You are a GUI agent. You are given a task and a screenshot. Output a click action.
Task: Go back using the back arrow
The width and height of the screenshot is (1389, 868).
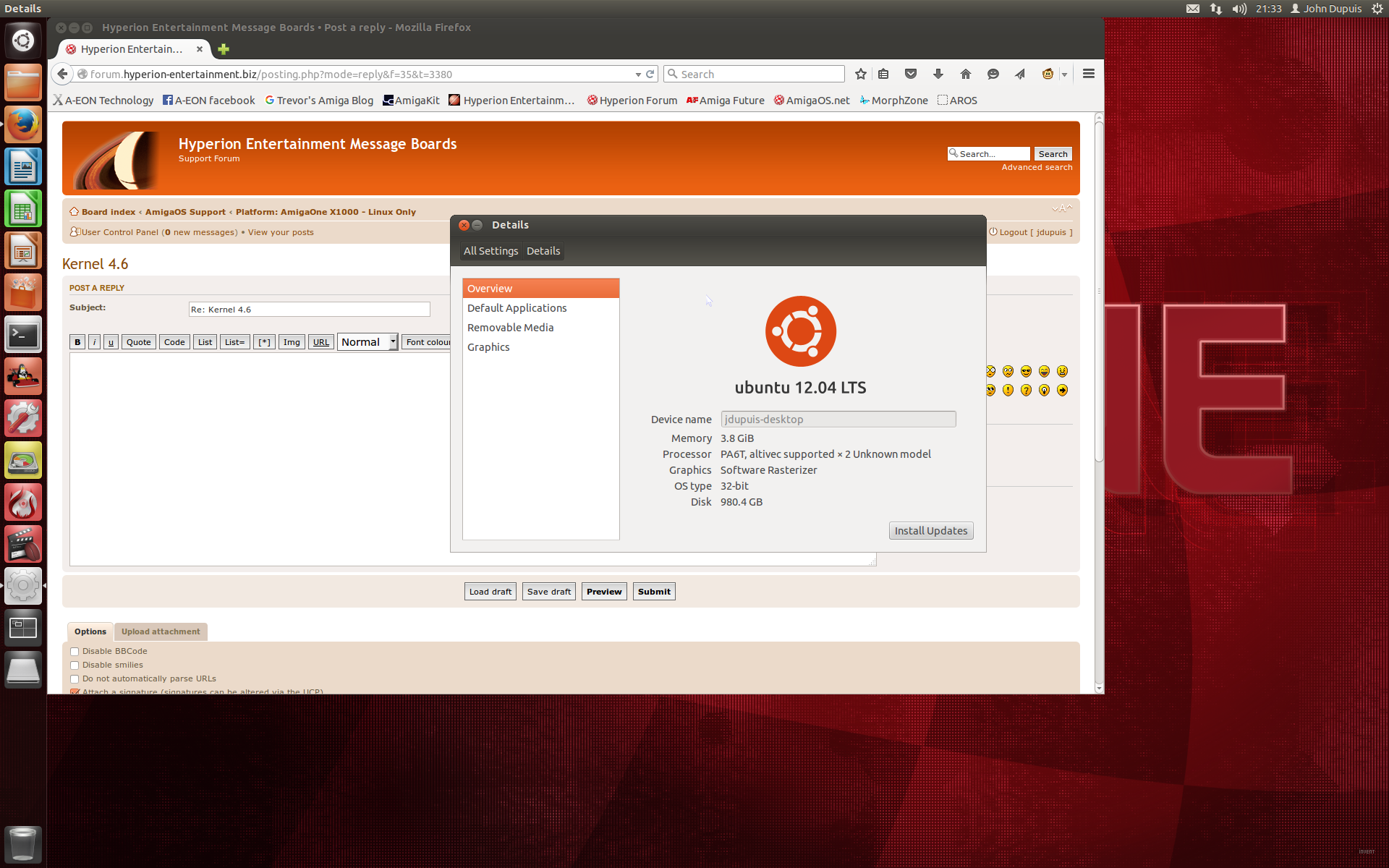(x=63, y=74)
